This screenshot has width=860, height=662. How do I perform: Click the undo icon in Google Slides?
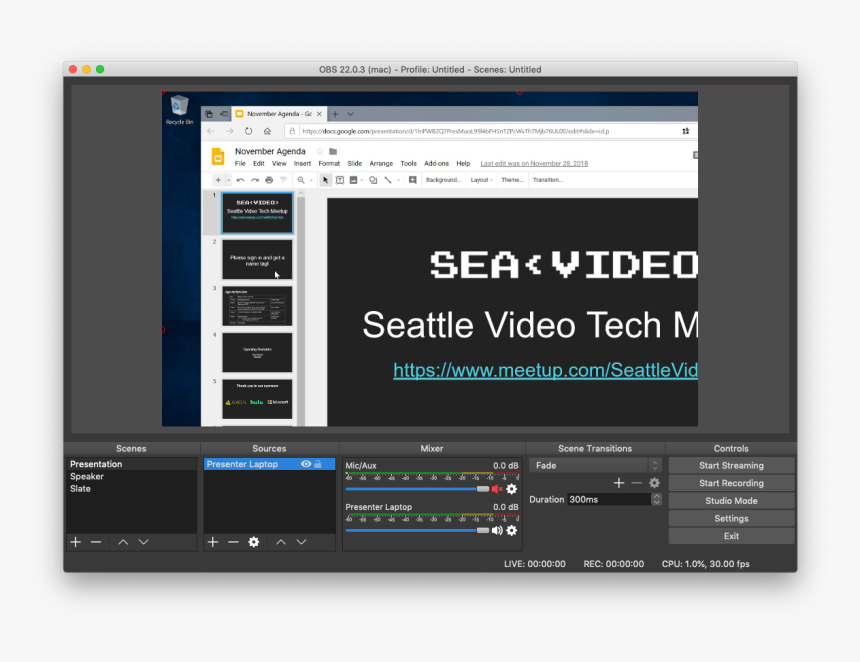pos(240,180)
